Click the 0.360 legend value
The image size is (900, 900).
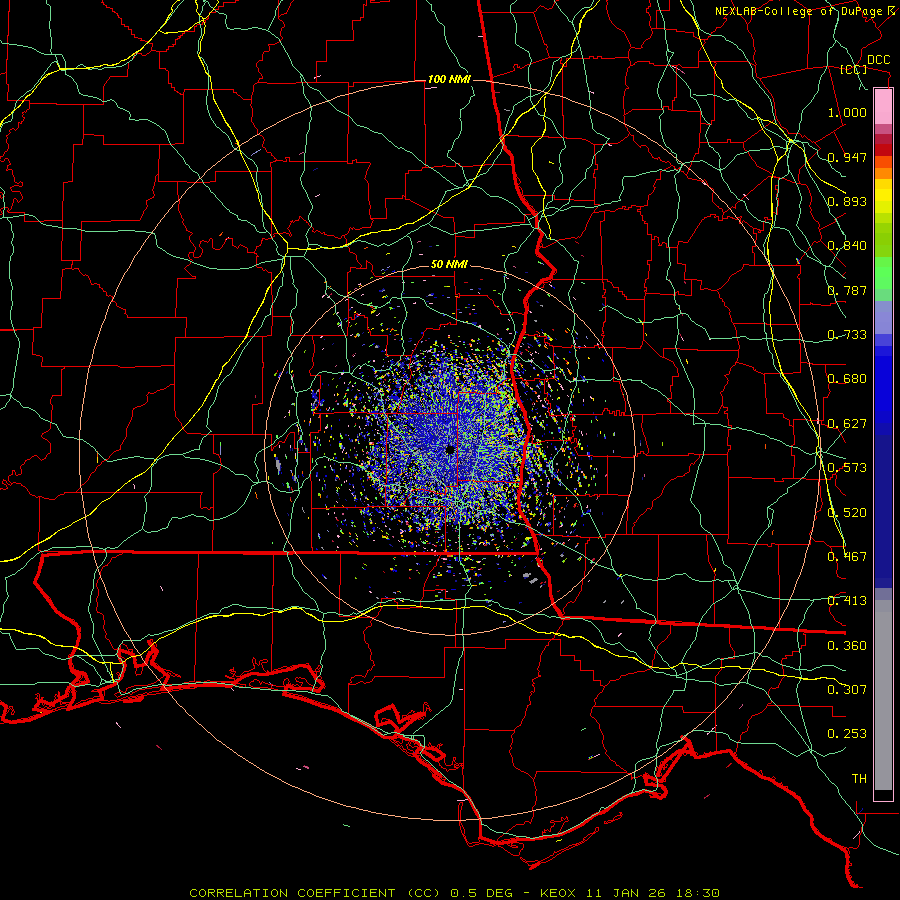point(847,646)
